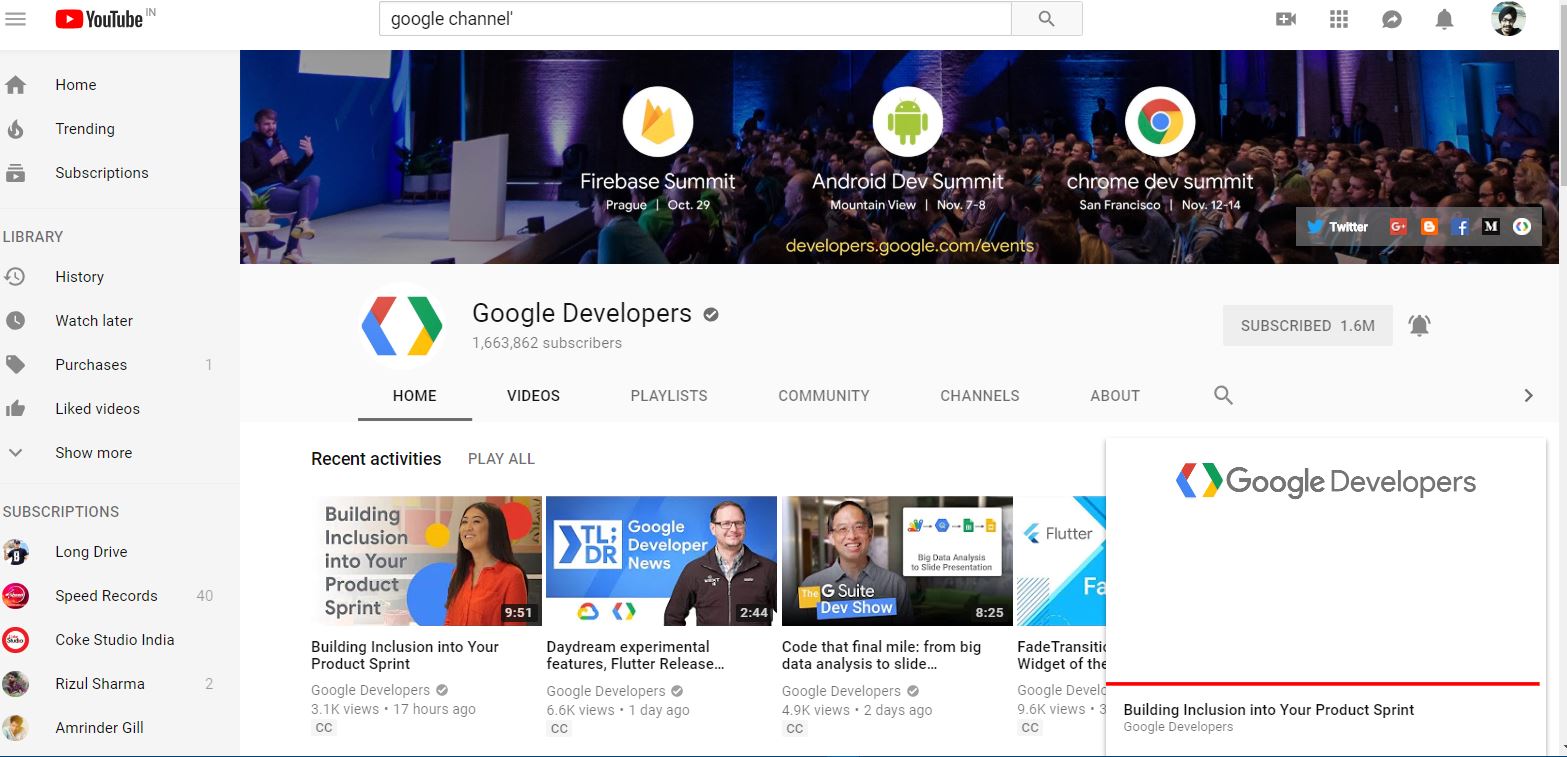Open the Google+ icon on banner
This screenshot has width=1567, height=757.
(1398, 227)
